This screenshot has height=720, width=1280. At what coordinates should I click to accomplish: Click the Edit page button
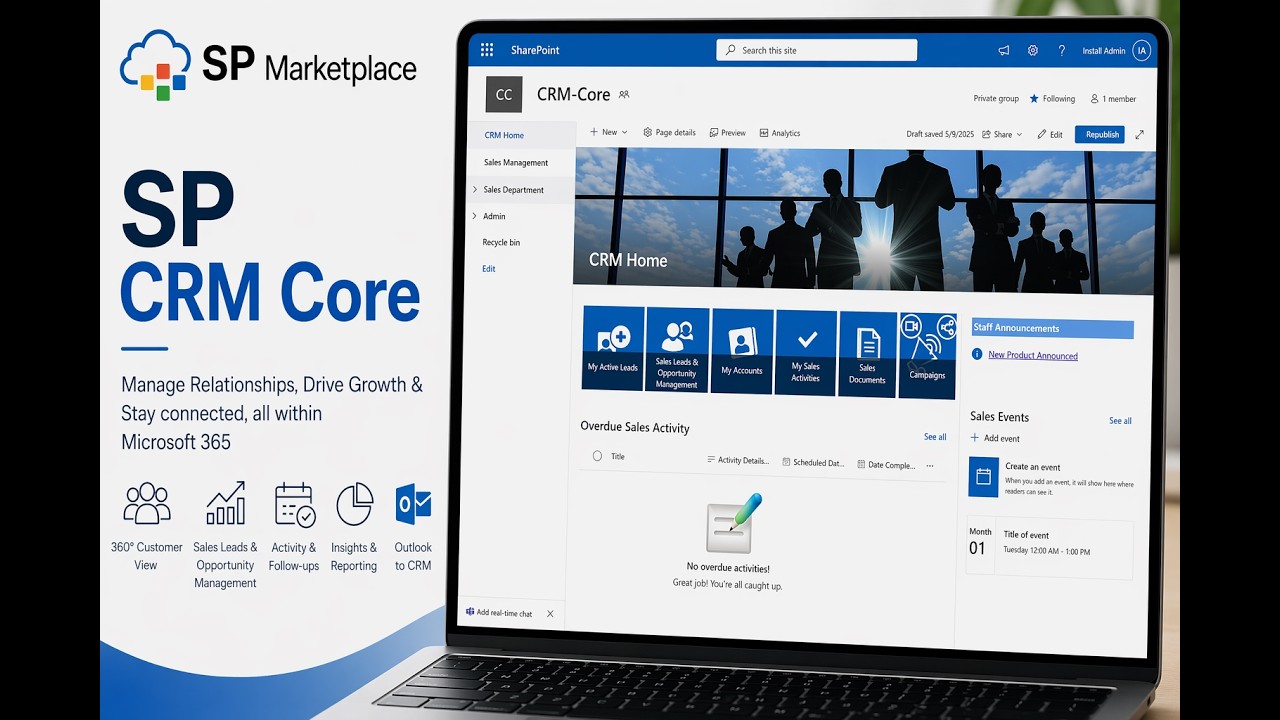pos(1050,134)
